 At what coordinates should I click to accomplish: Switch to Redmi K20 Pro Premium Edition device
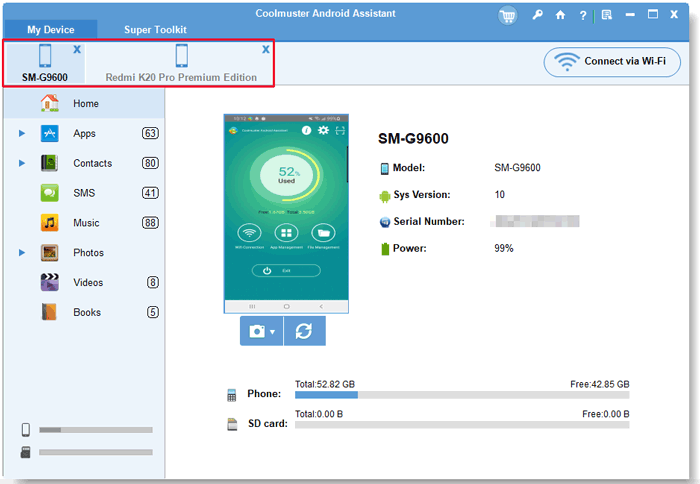(x=181, y=63)
